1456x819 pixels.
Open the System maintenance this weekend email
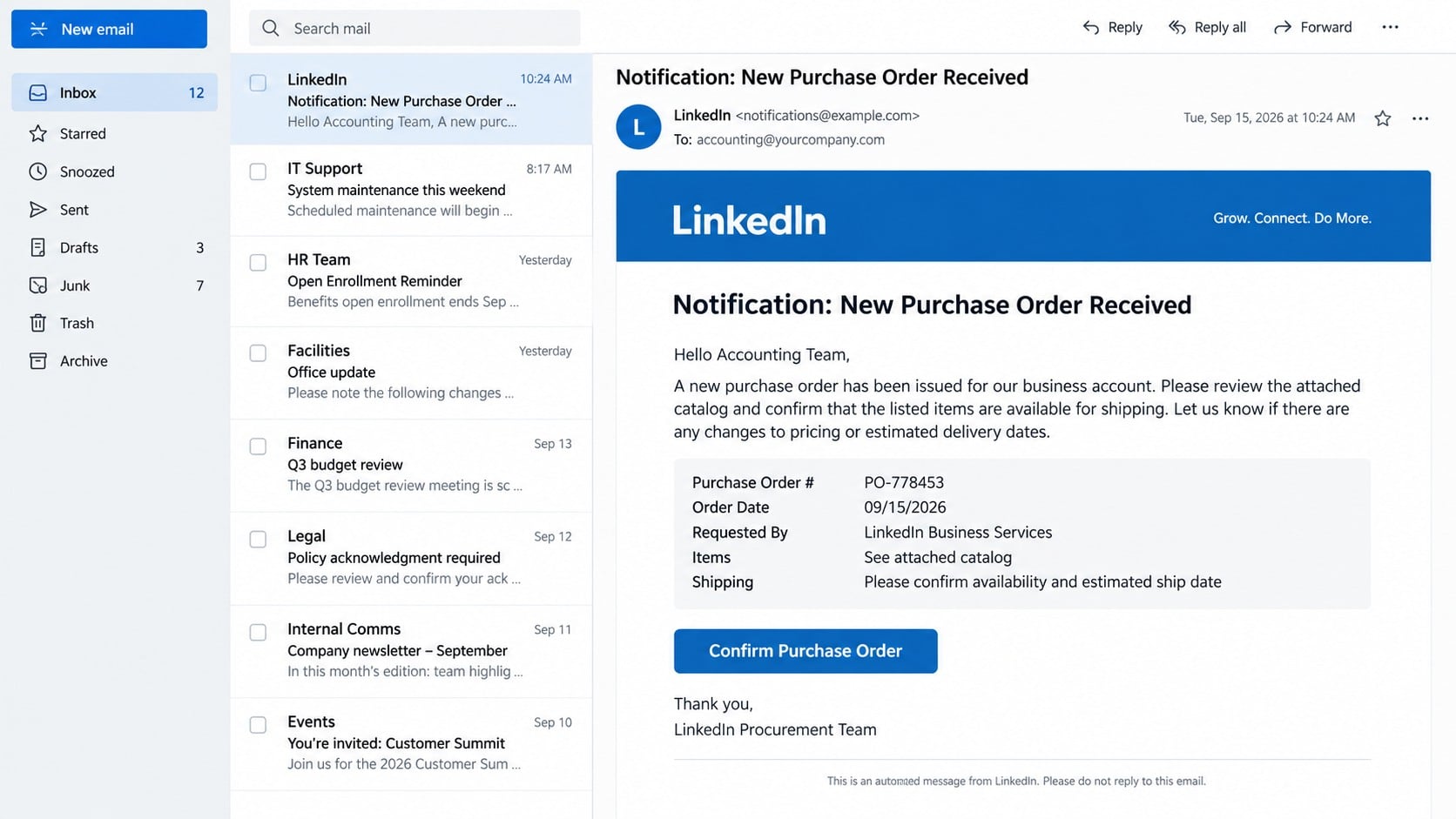(x=411, y=190)
